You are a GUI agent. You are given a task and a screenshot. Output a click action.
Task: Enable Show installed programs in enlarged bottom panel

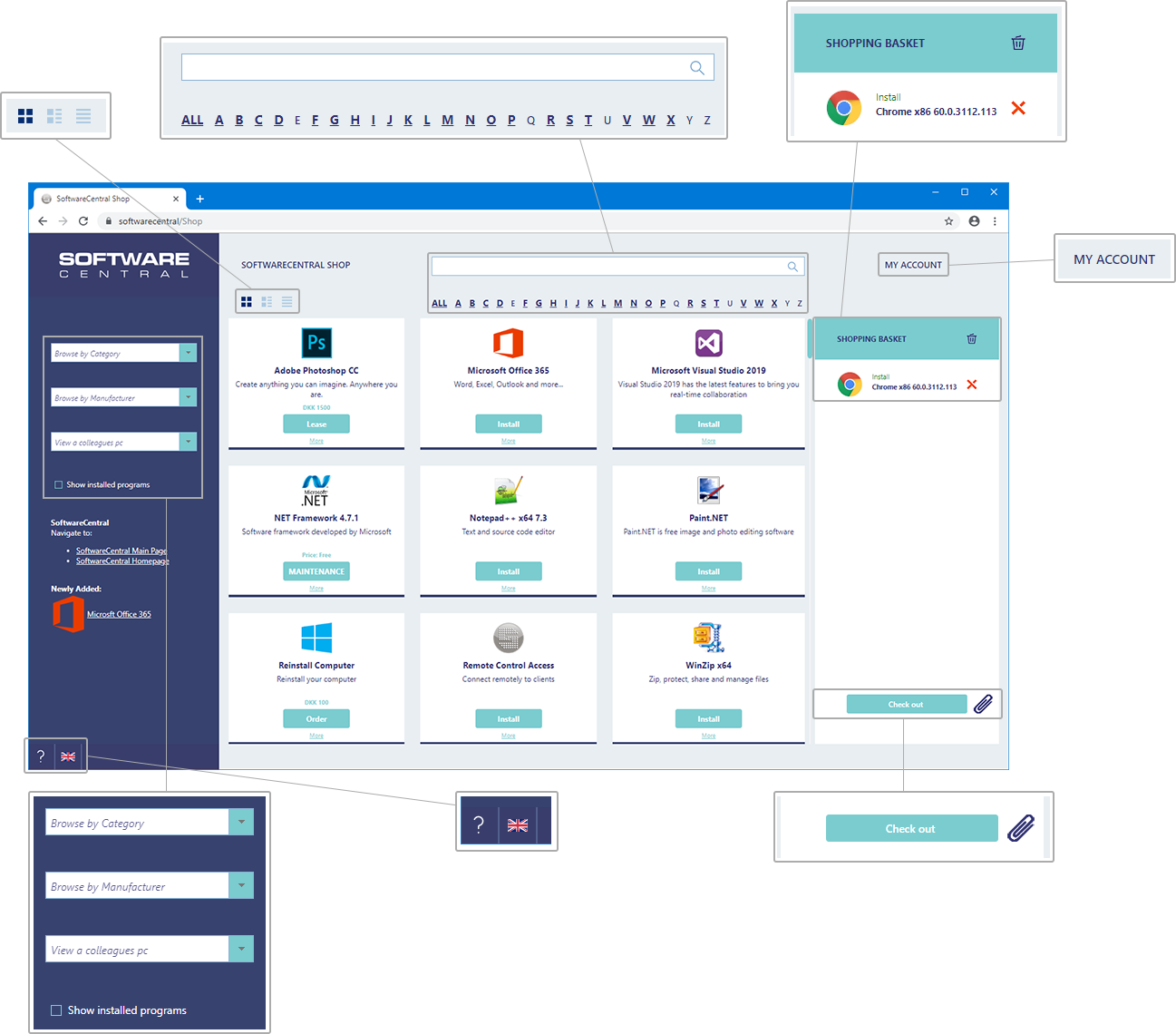56,1010
